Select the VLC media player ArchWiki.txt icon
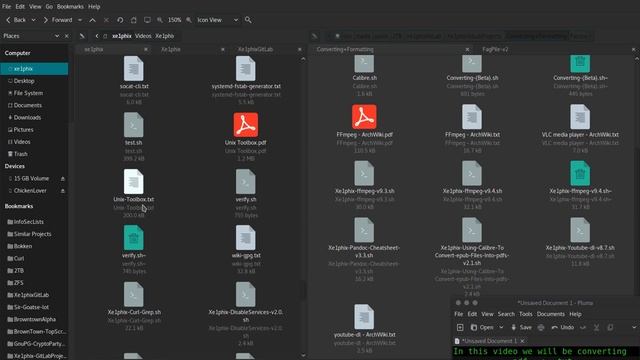This screenshot has height=360, width=640. [x=580, y=117]
